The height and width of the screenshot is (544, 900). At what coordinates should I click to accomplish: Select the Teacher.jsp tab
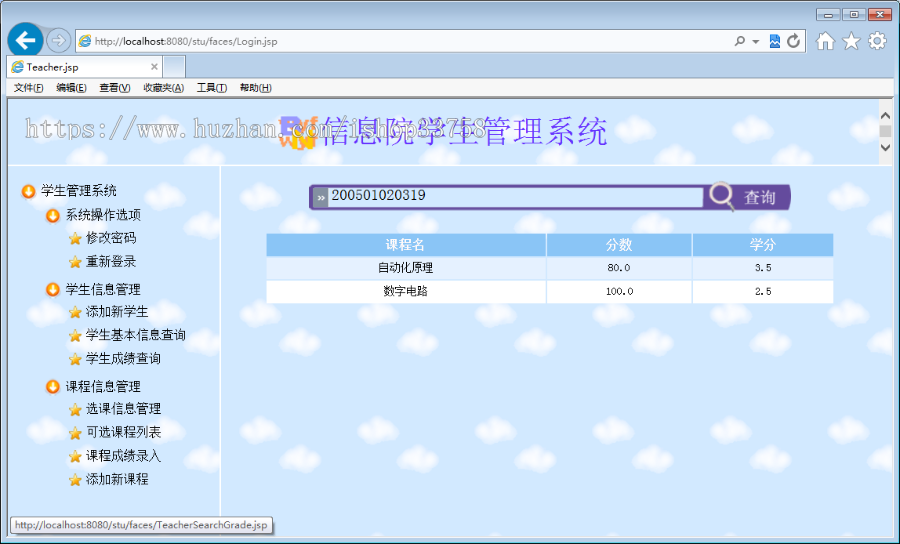pos(84,67)
